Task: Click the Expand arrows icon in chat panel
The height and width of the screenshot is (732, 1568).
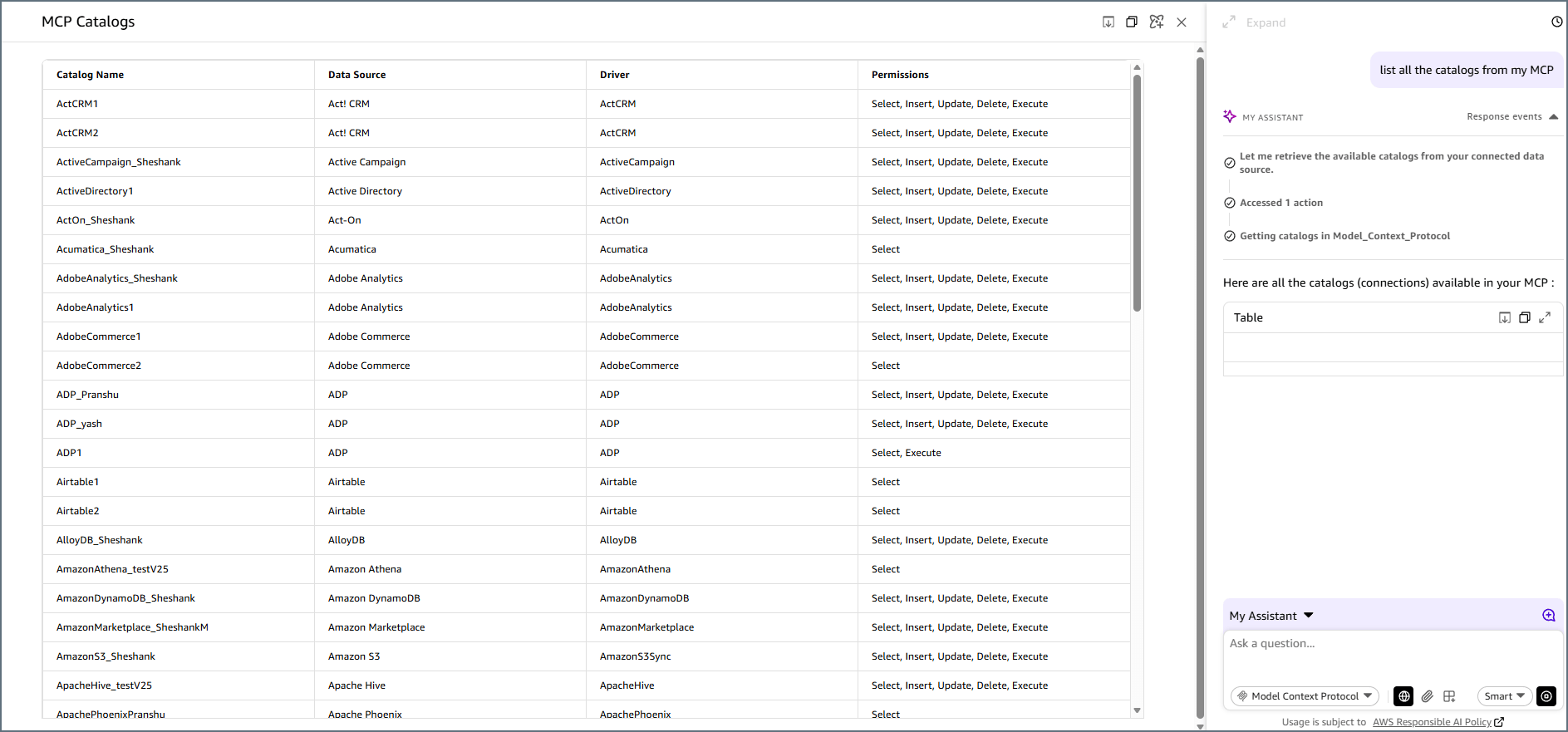Action: [1229, 22]
